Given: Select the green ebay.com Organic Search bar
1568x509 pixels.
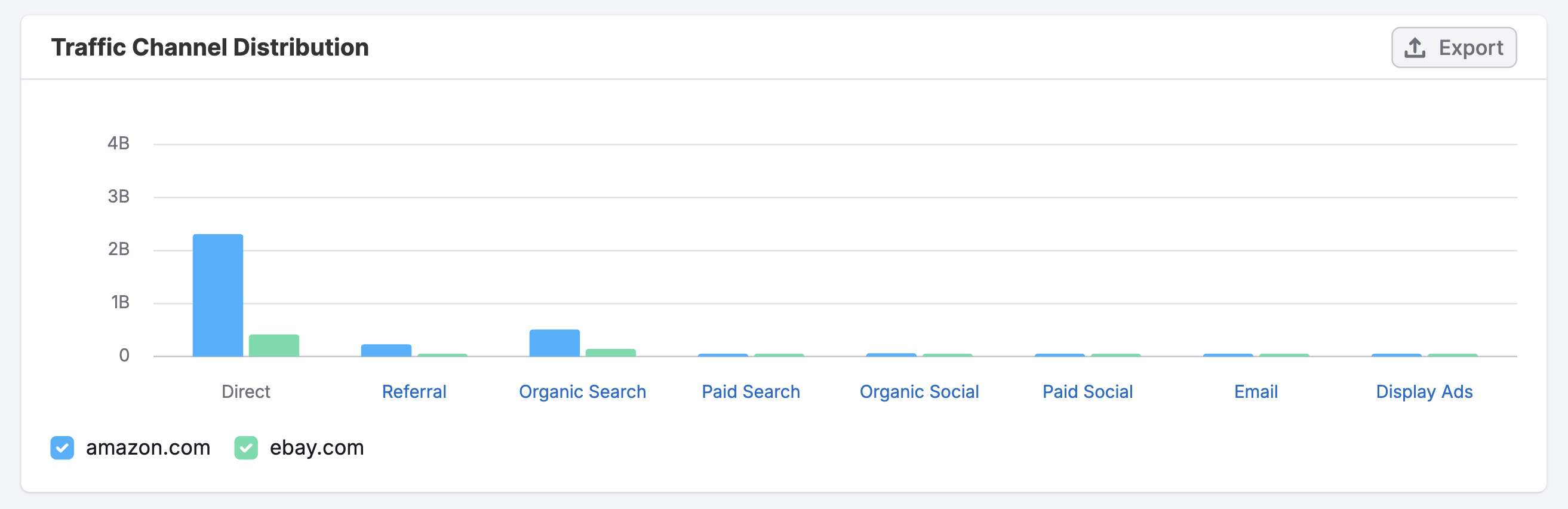Looking at the screenshot, I should [610, 352].
